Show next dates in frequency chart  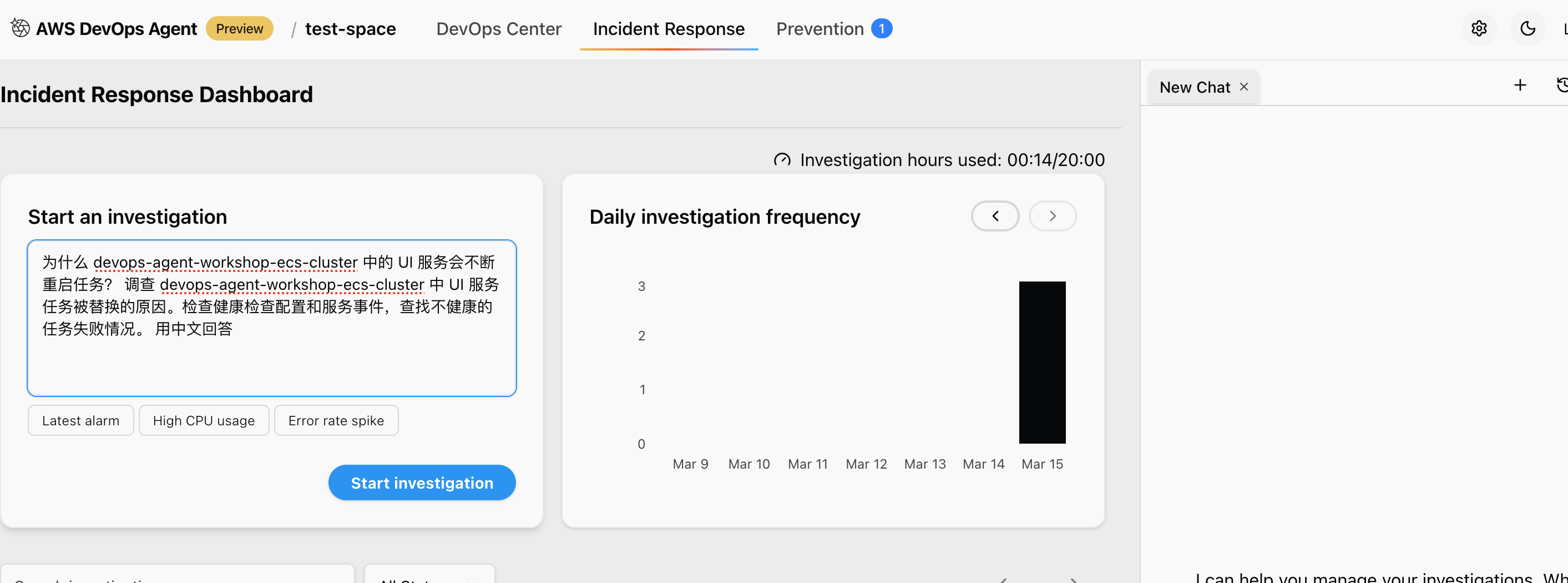tap(1053, 216)
